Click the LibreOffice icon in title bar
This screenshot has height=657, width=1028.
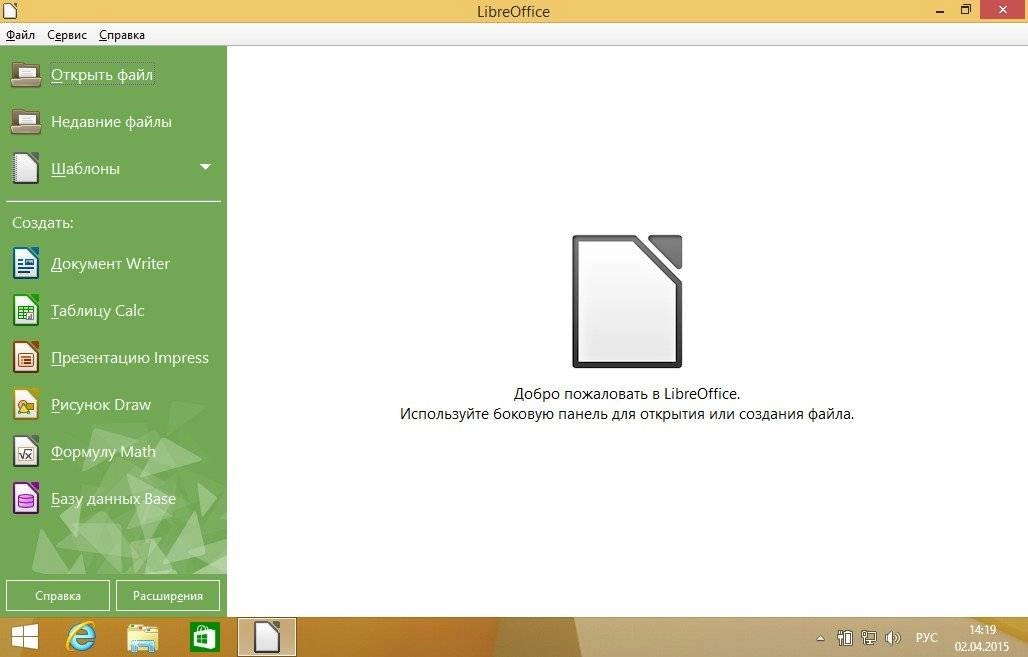pos(10,10)
